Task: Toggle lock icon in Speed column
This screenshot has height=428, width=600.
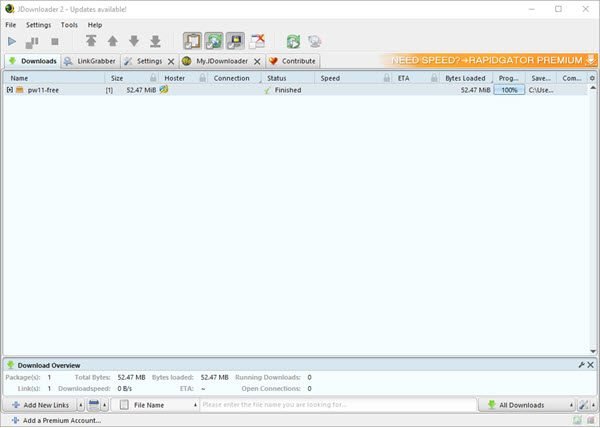Action: pos(387,78)
